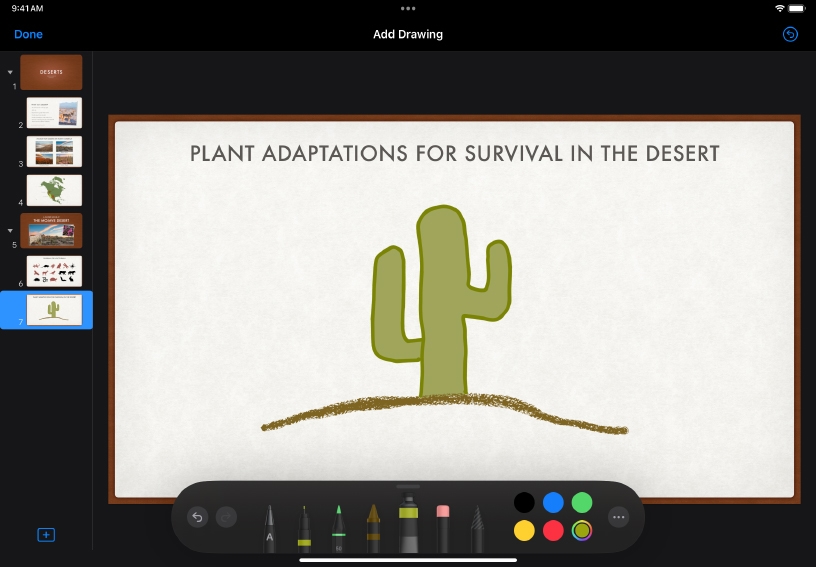This screenshot has width=816, height=567.
Task: Choose the green marker tool
Action: click(x=338, y=528)
